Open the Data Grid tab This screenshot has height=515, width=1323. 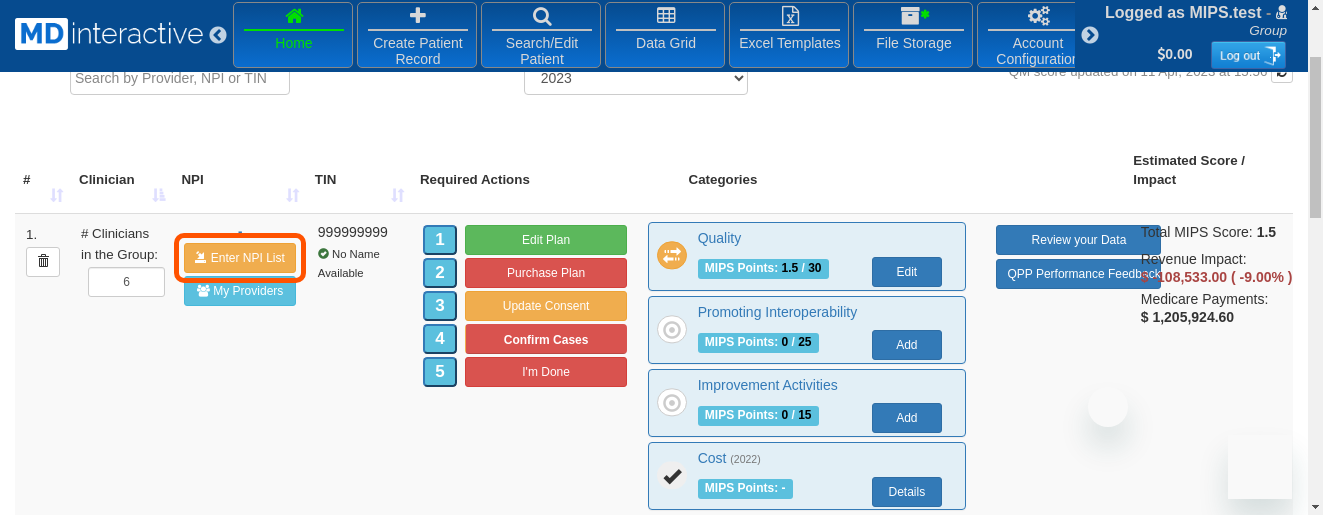666,35
